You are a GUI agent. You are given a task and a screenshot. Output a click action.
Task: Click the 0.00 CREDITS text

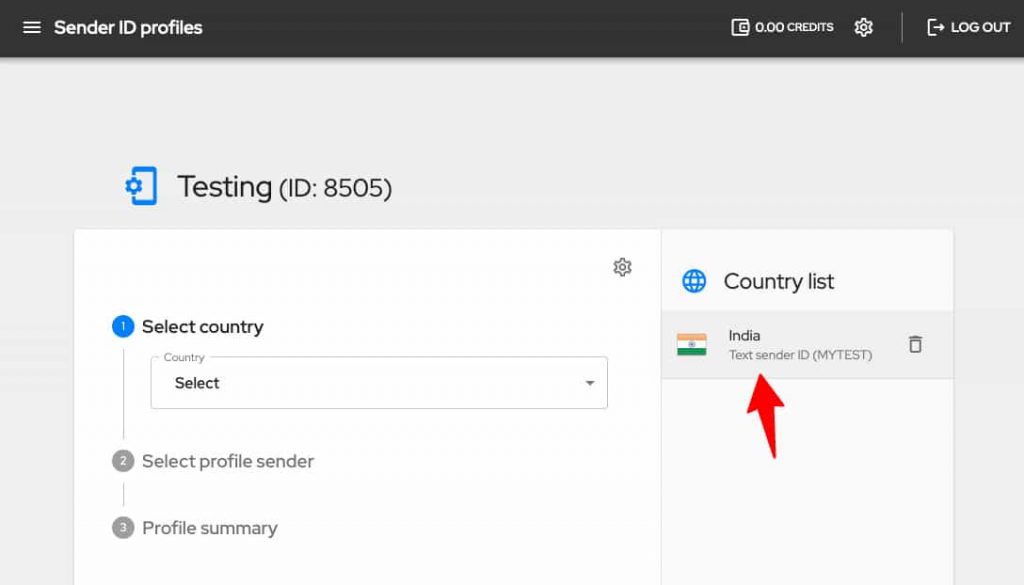(794, 27)
